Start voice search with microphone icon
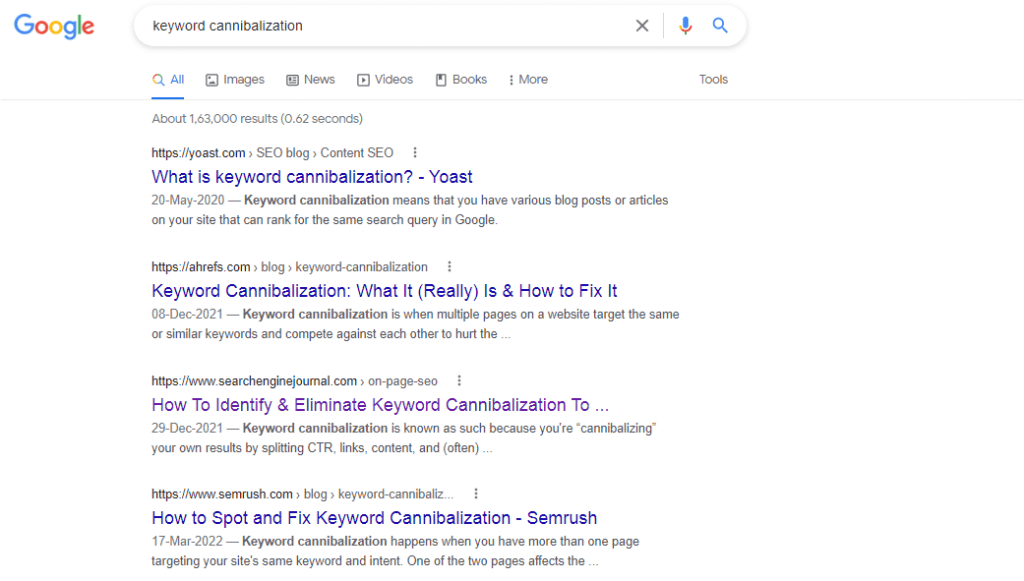Viewport: 1024px width, 581px height. tap(685, 25)
